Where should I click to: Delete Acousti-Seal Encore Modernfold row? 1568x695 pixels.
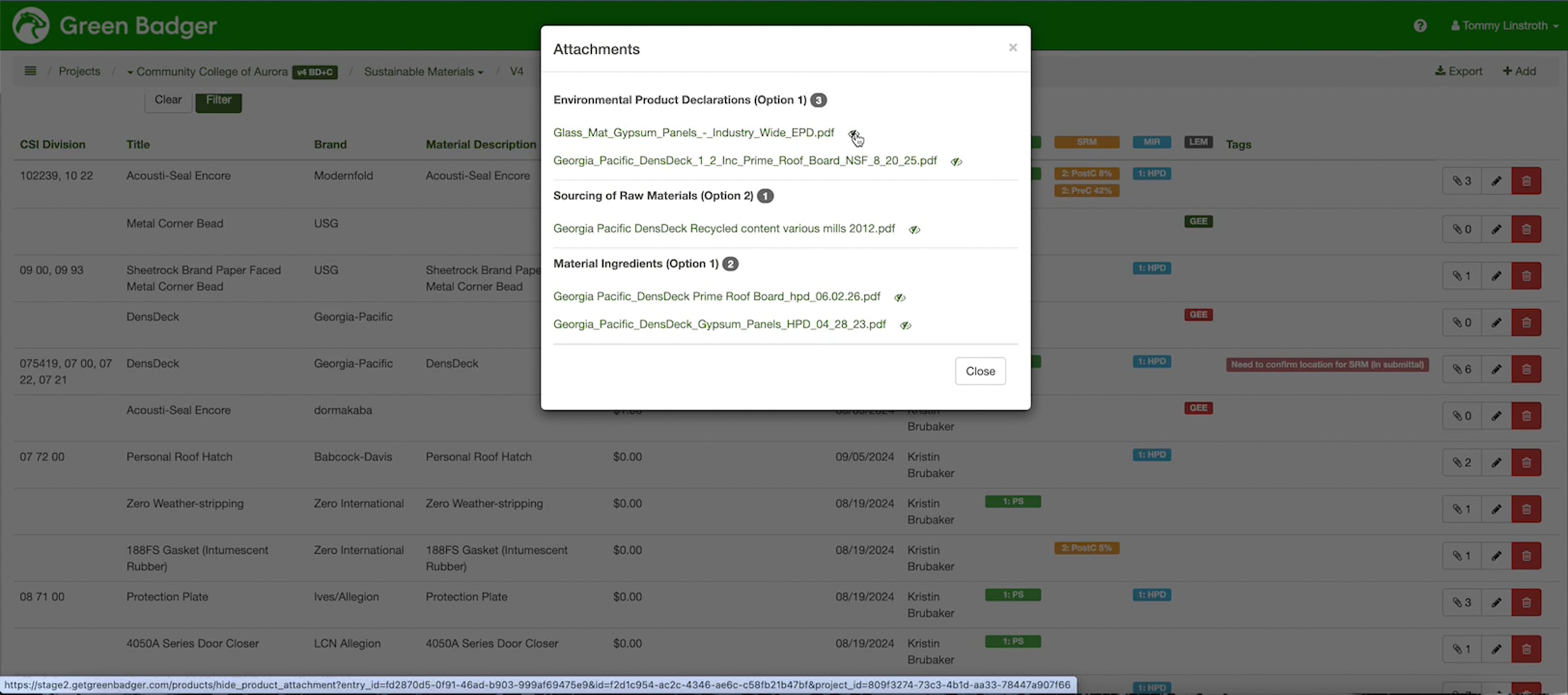(1526, 181)
